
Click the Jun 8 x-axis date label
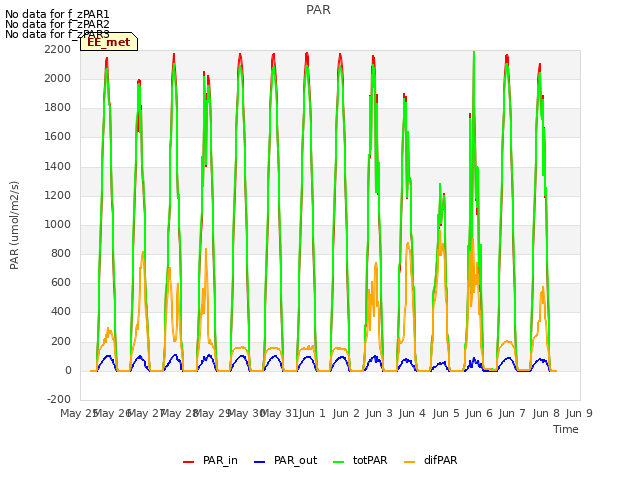tap(546, 413)
